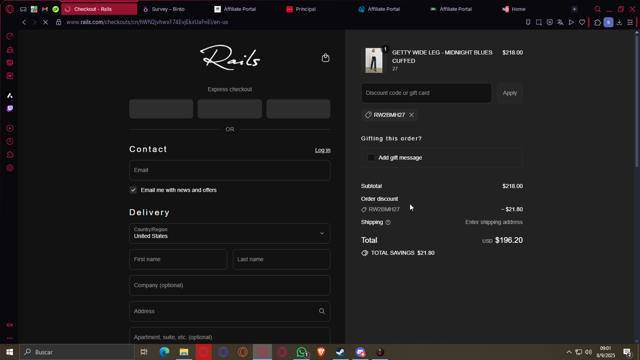The image size is (640, 360).
Task: Click the discount code or gift card field
Action: click(426, 93)
